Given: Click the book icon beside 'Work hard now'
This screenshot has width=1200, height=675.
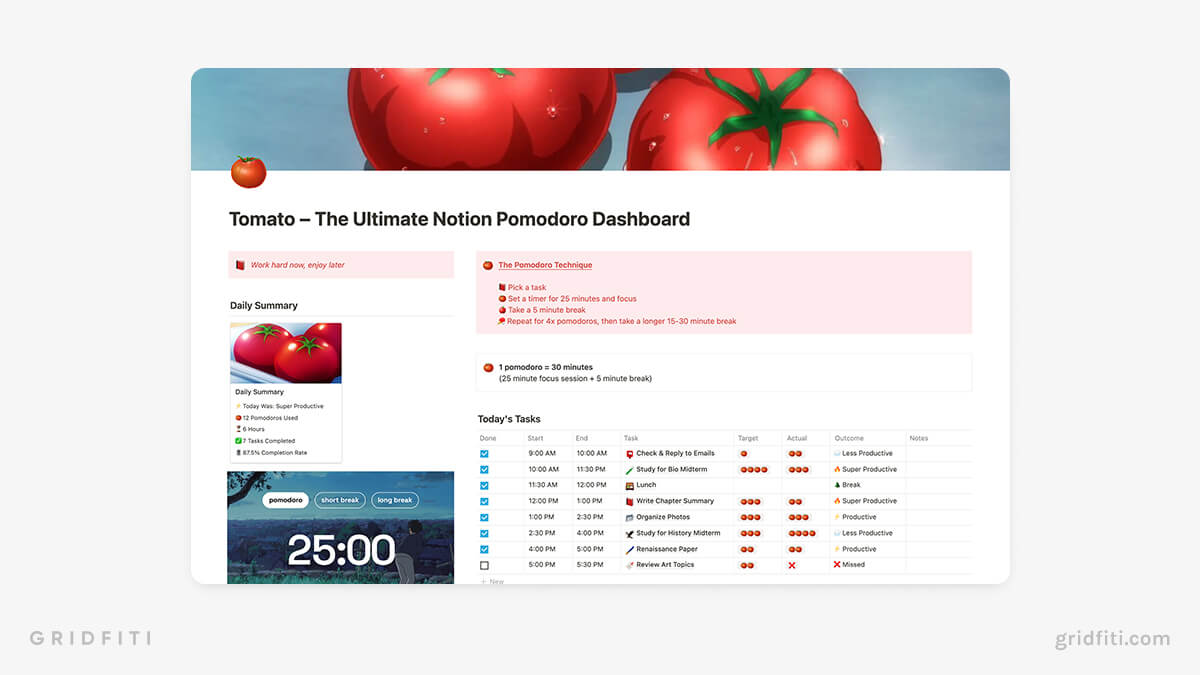Looking at the screenshot, I should click(240, 265).
